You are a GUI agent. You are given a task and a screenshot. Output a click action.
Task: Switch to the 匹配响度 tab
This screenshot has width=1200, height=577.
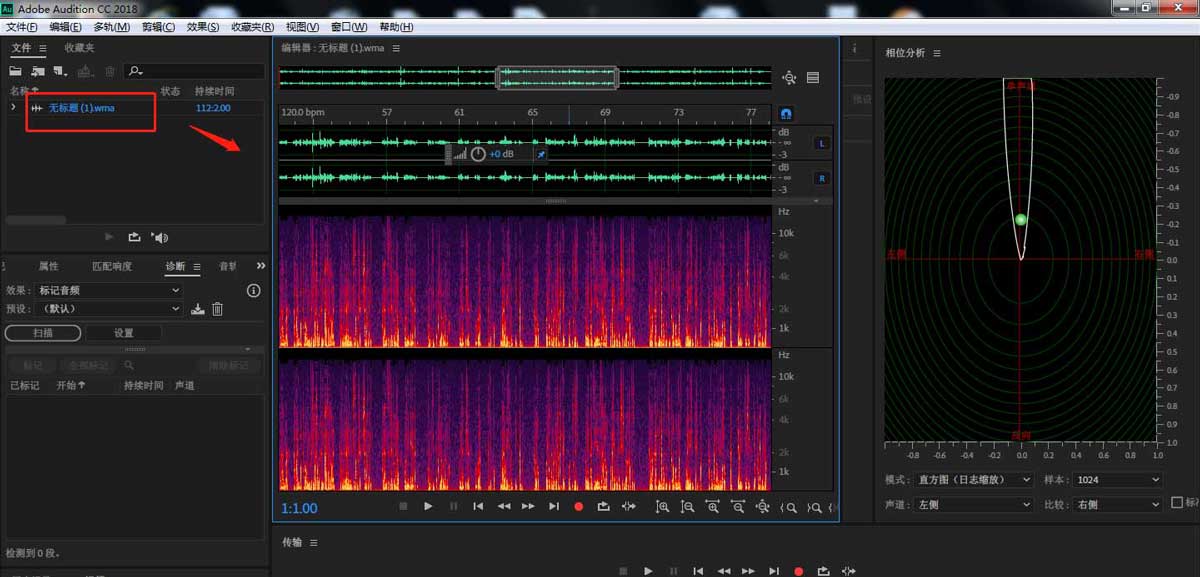click(x=111, y=267)
